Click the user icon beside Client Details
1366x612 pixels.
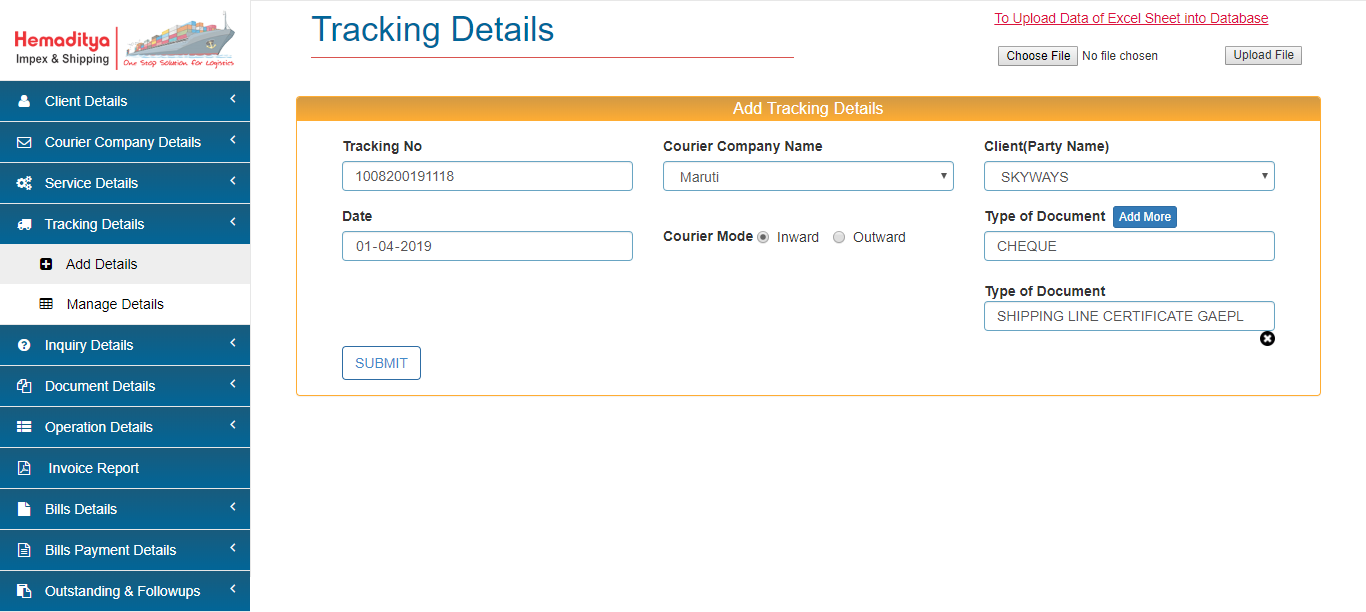tap(24, 101)
